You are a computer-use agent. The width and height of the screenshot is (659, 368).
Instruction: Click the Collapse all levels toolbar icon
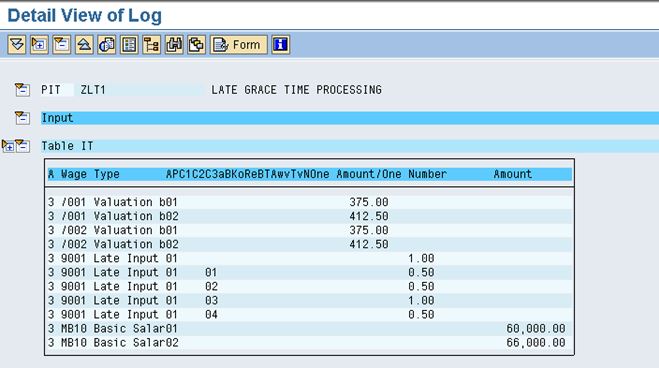(84, 45)
